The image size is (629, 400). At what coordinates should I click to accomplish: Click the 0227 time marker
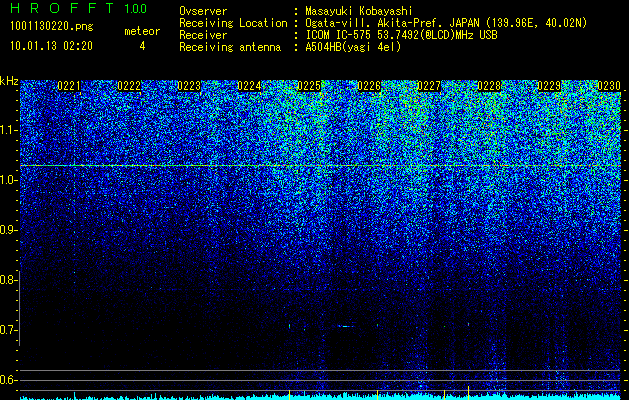point(429,86)
